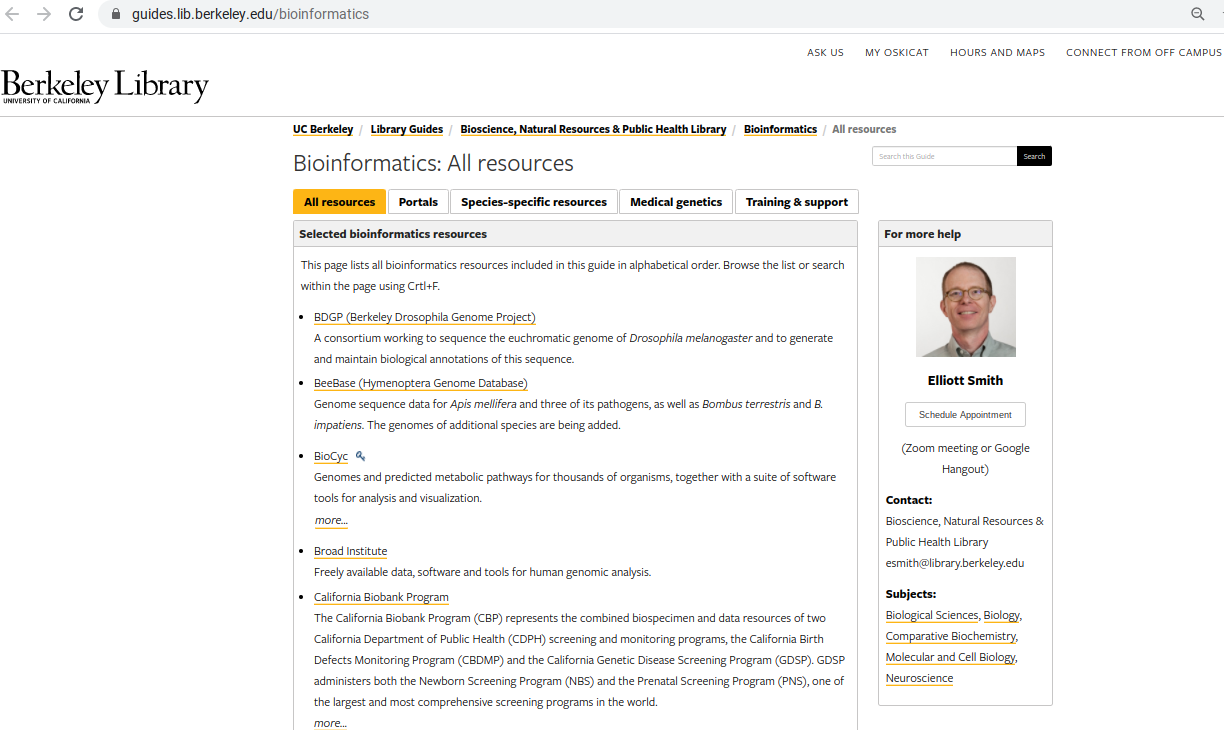Open BDGP (Berkeley Drosophila Genome Project) link
1224x730 pixels.
[x=425, y=317]
